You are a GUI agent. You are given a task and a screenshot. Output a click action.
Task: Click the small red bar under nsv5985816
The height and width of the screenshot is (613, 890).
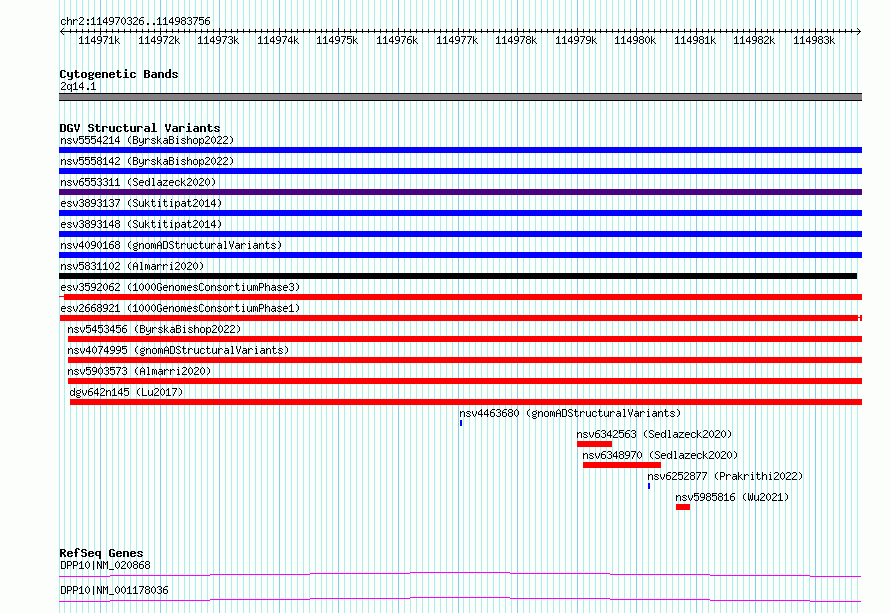[x=683, y=507]
